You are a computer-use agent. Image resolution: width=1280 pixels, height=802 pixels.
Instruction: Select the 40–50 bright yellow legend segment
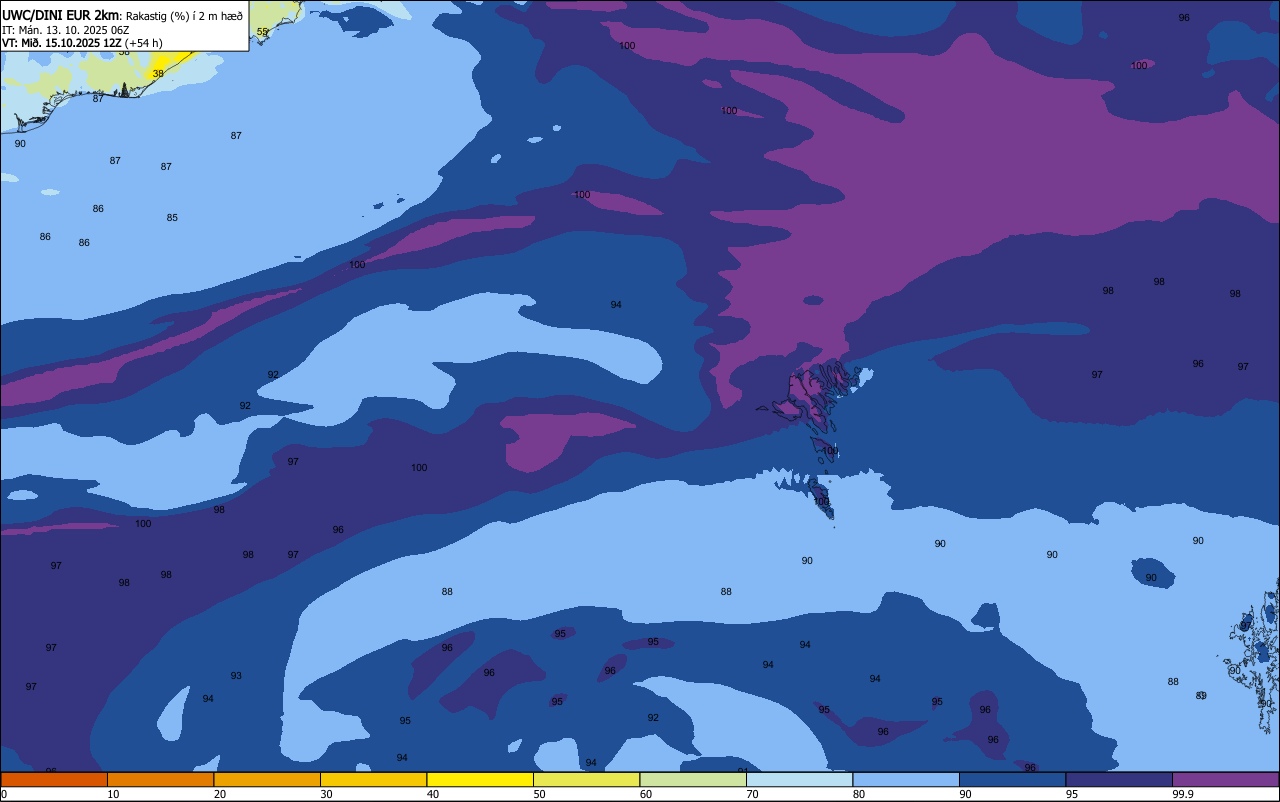pos(480,779)
